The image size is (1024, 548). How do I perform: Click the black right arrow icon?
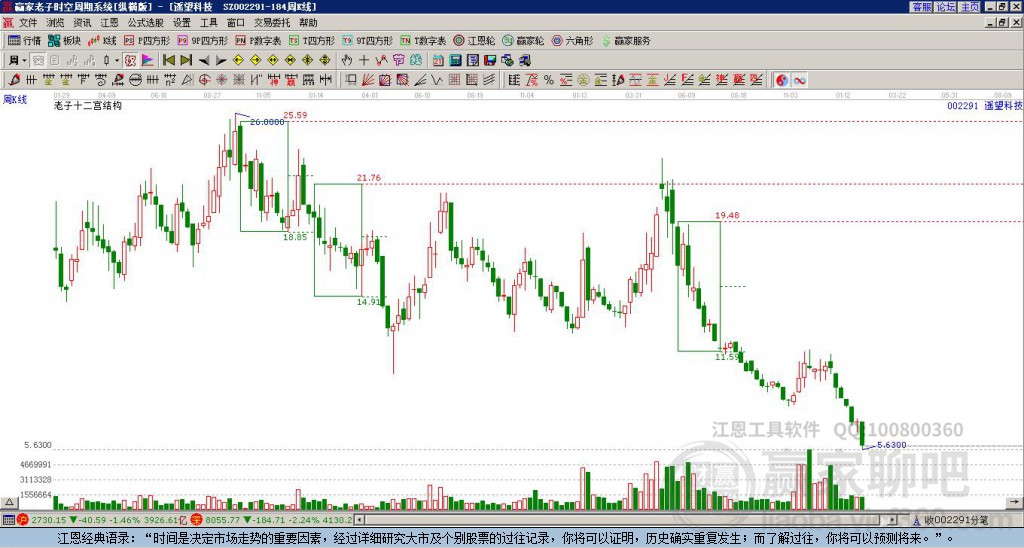221,61
